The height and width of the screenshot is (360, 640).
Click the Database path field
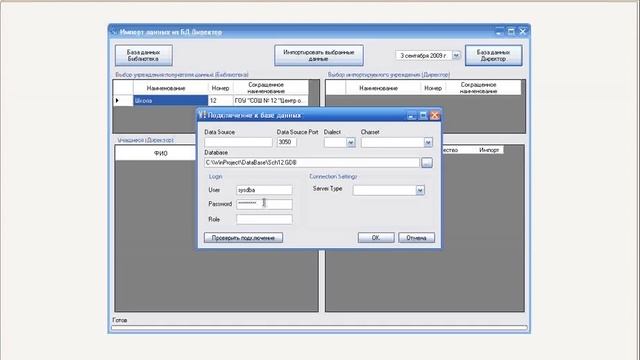pyautogui.click(x=312, y=162)
